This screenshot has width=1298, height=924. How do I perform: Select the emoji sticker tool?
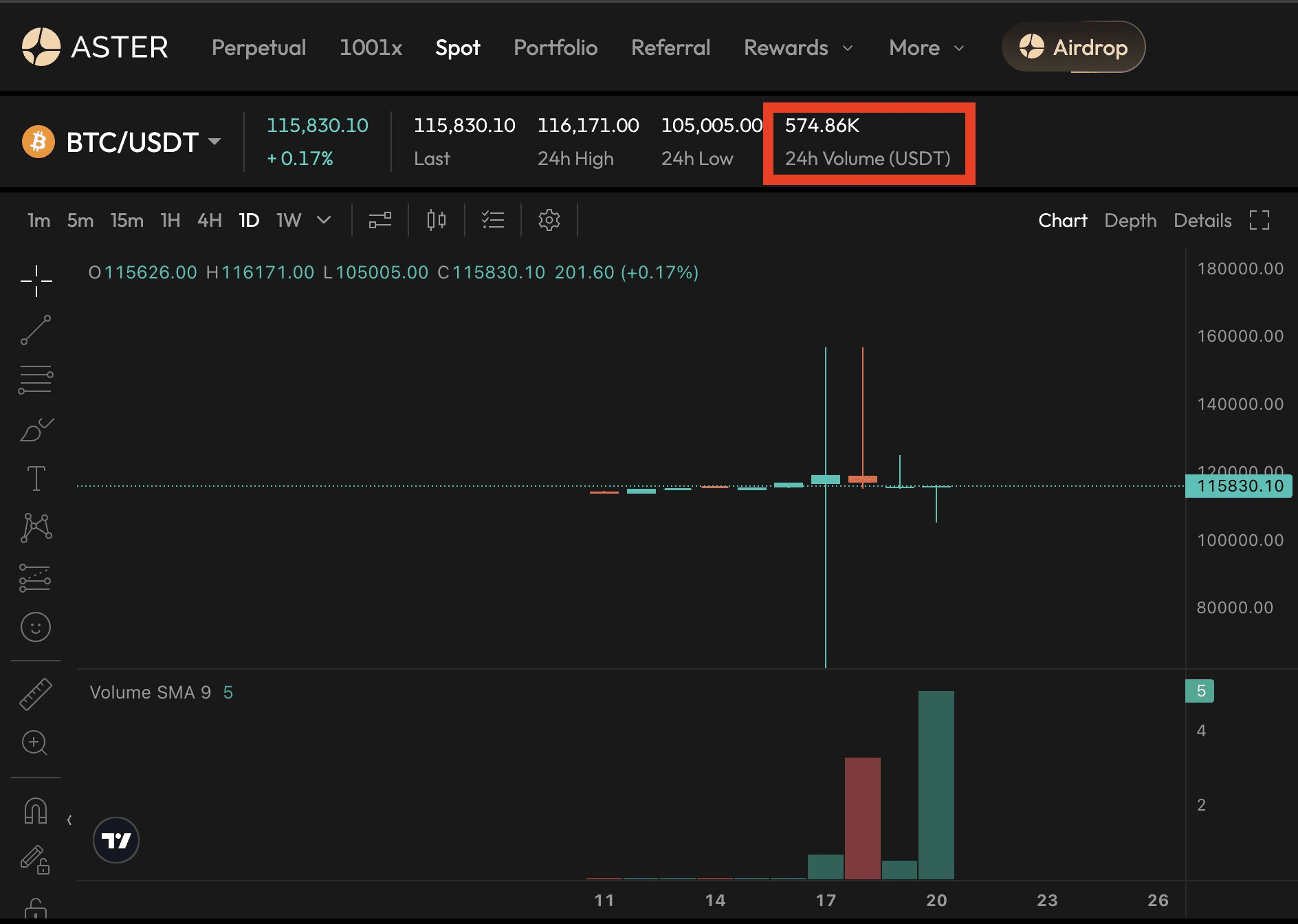tap(36, 628)
